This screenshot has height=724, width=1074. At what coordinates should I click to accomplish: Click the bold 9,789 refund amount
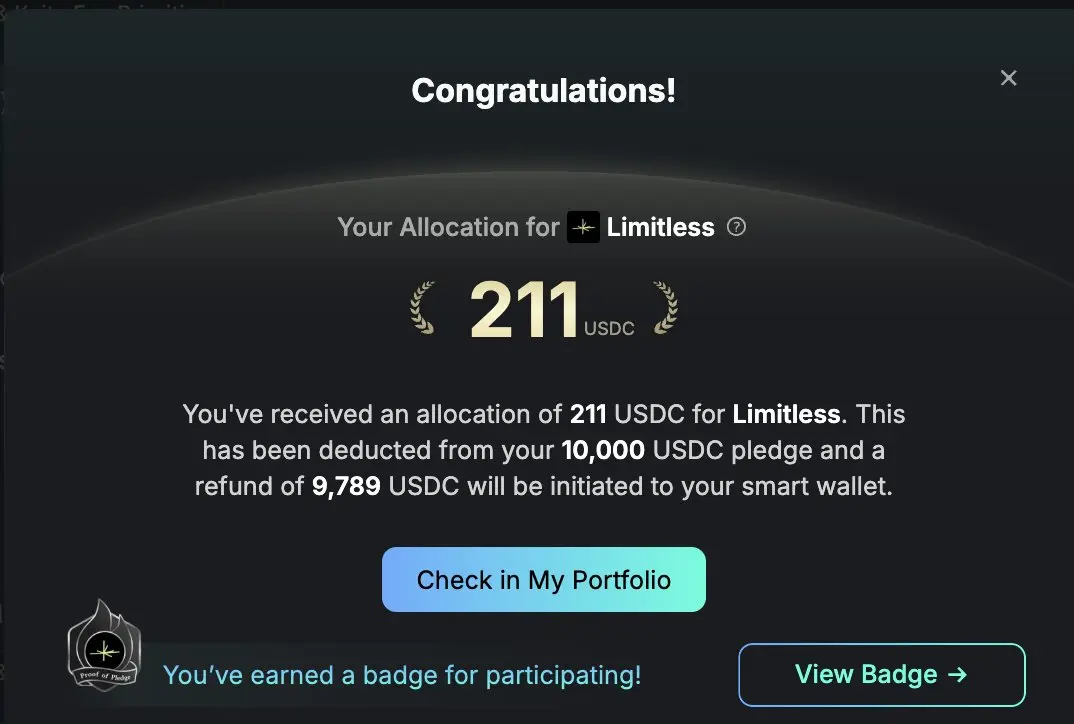[x=346, y=486]
